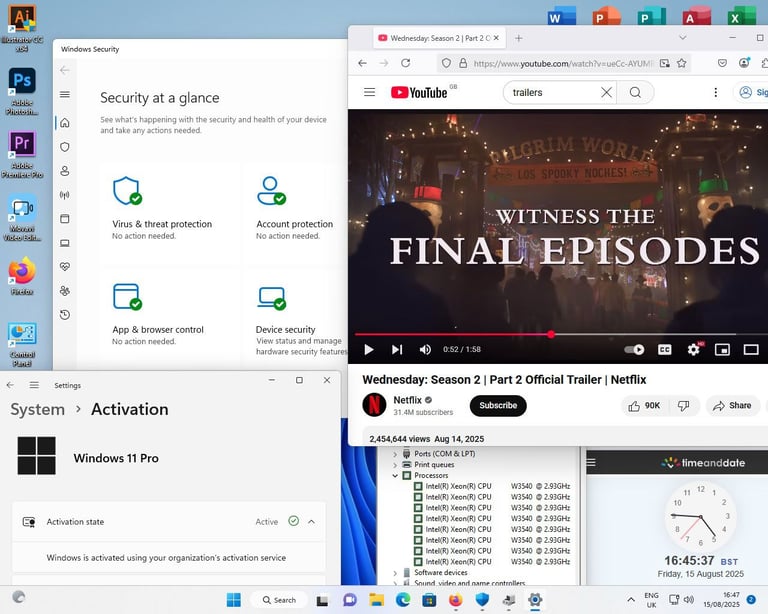The image size is (768, 614).
Task: Open App & browser control sidebar icon
Action: point(65,218)
